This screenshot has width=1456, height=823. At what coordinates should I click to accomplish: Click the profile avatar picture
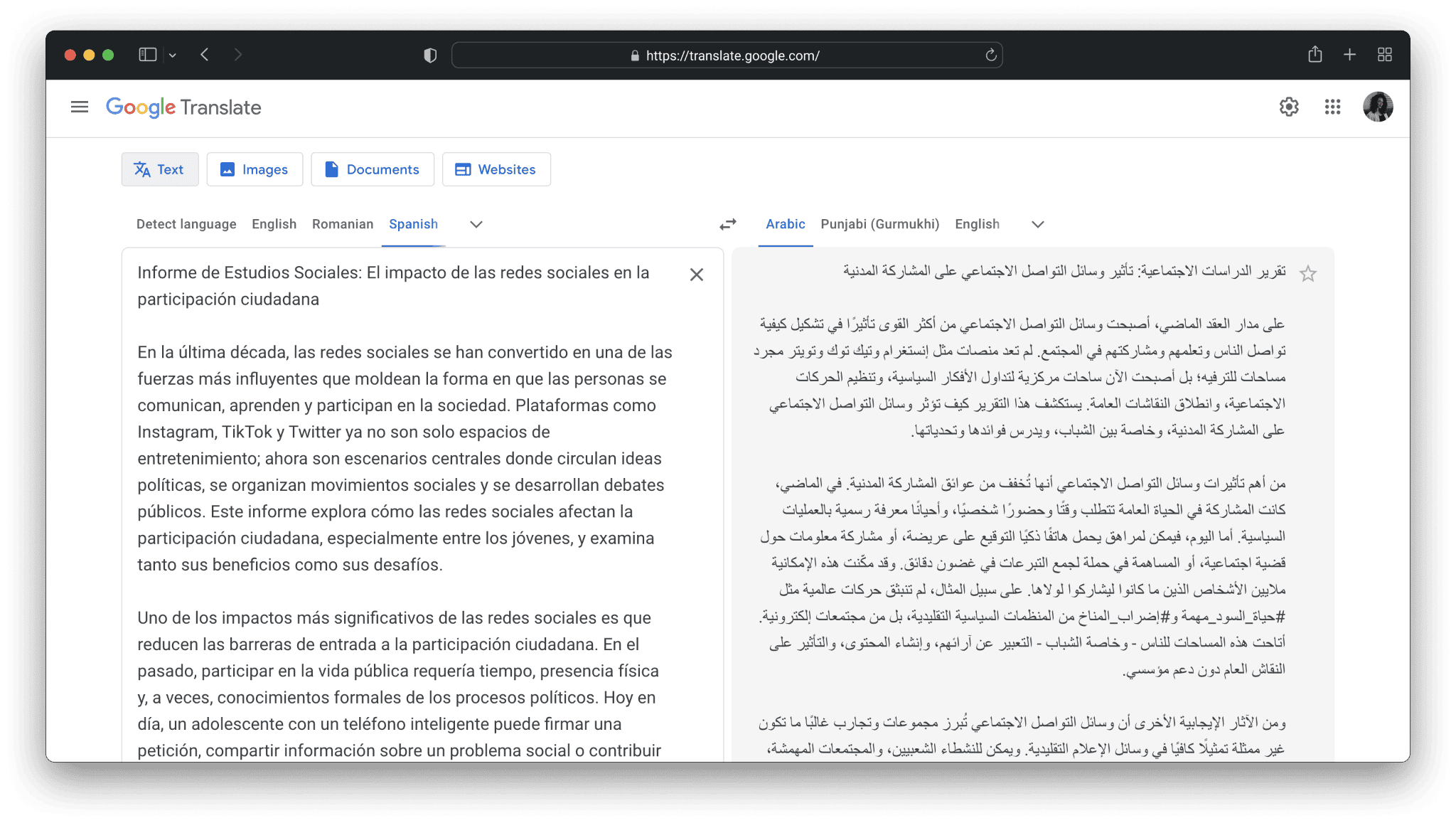point(1377,107)
